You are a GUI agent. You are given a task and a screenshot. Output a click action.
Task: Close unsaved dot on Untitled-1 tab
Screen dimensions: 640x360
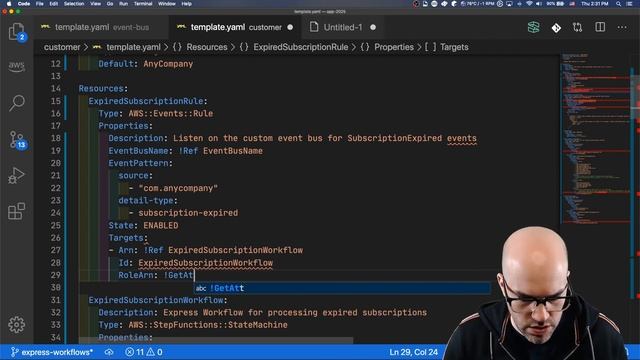(373, 27)
